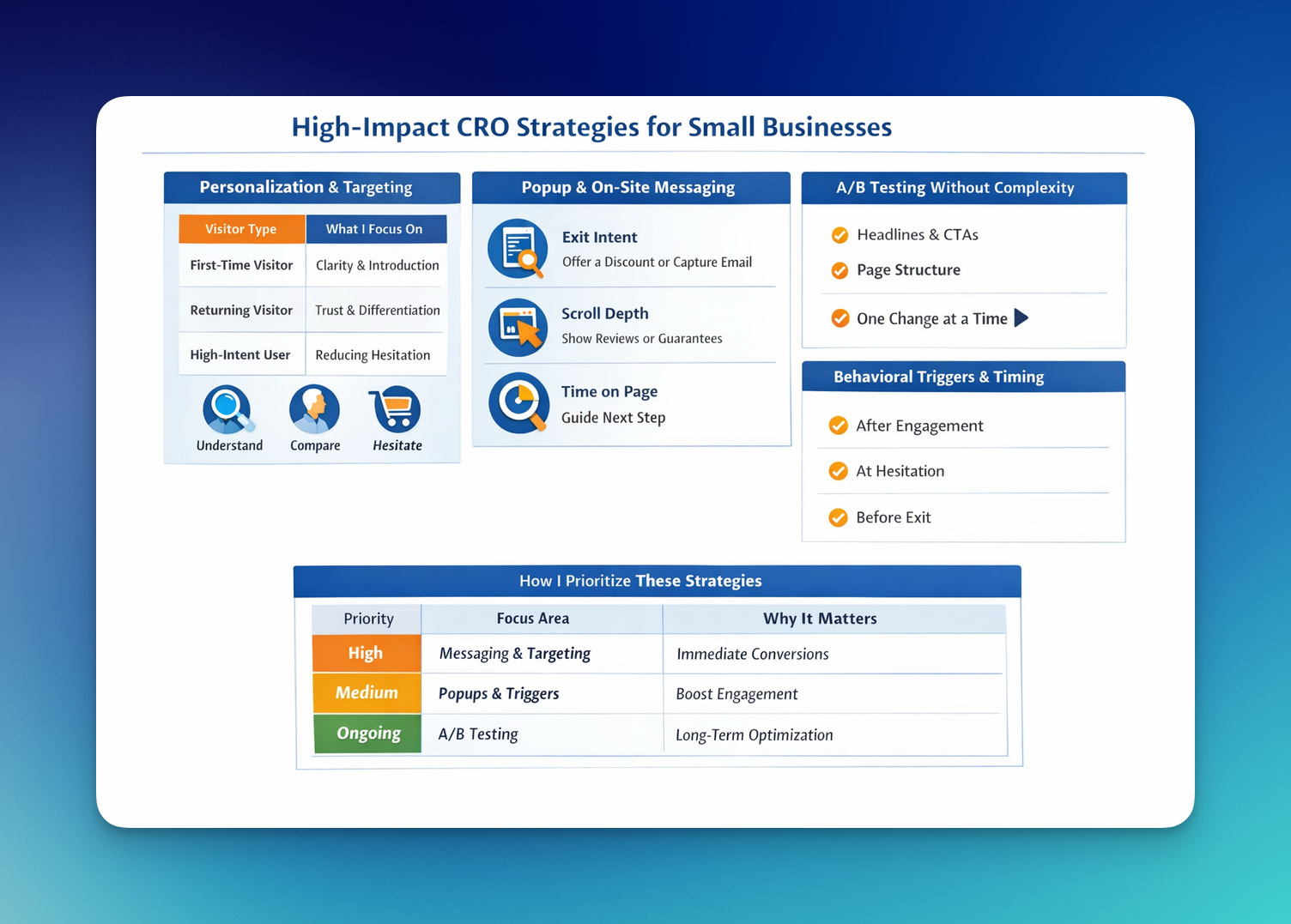Expand the A/B Testing Without Complexity panel
Viewport: 1291px width, 924px height.
(x=963, y=188)
